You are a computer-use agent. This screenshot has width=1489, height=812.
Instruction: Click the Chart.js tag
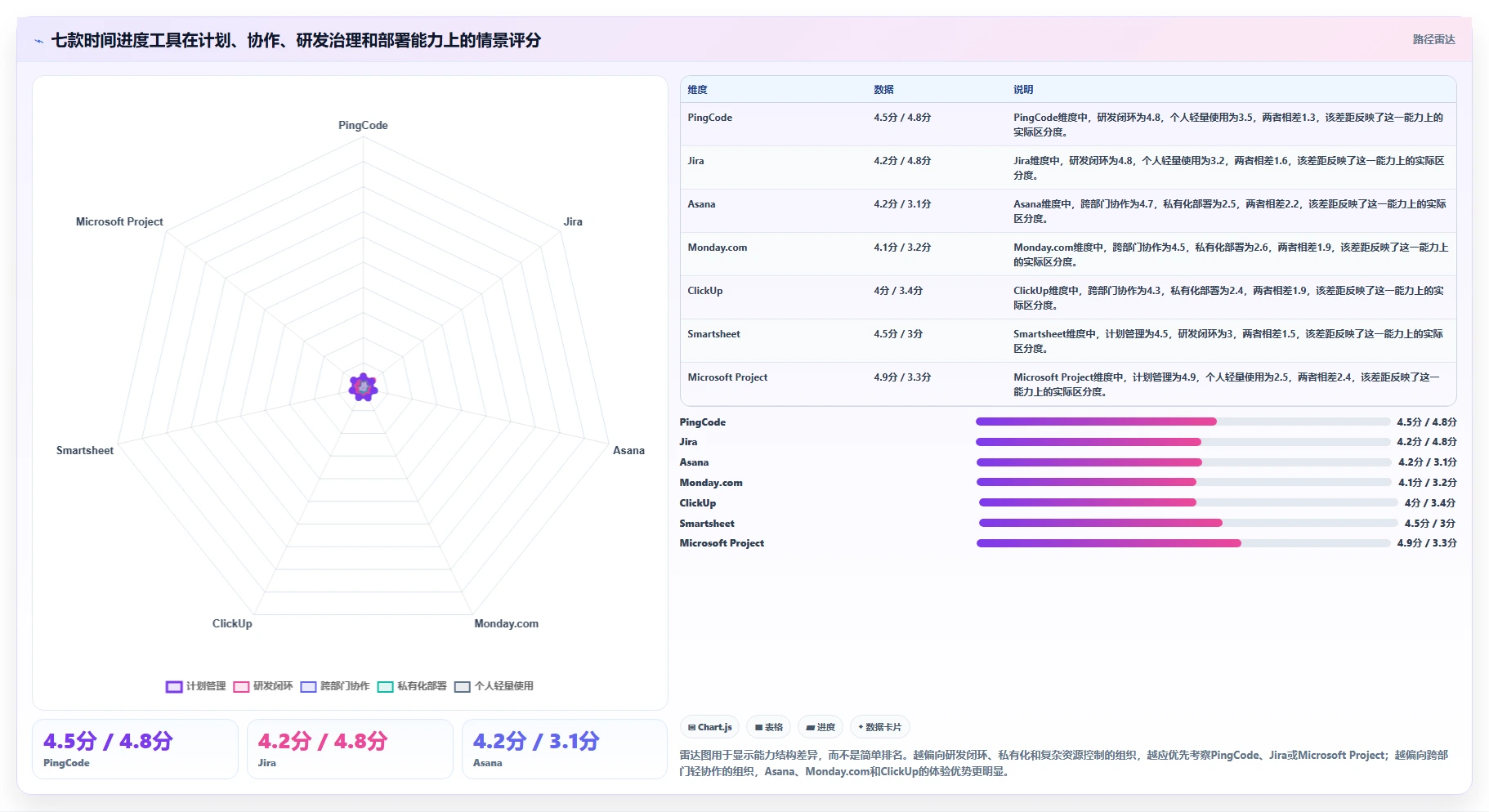click(x=709, y=727)
